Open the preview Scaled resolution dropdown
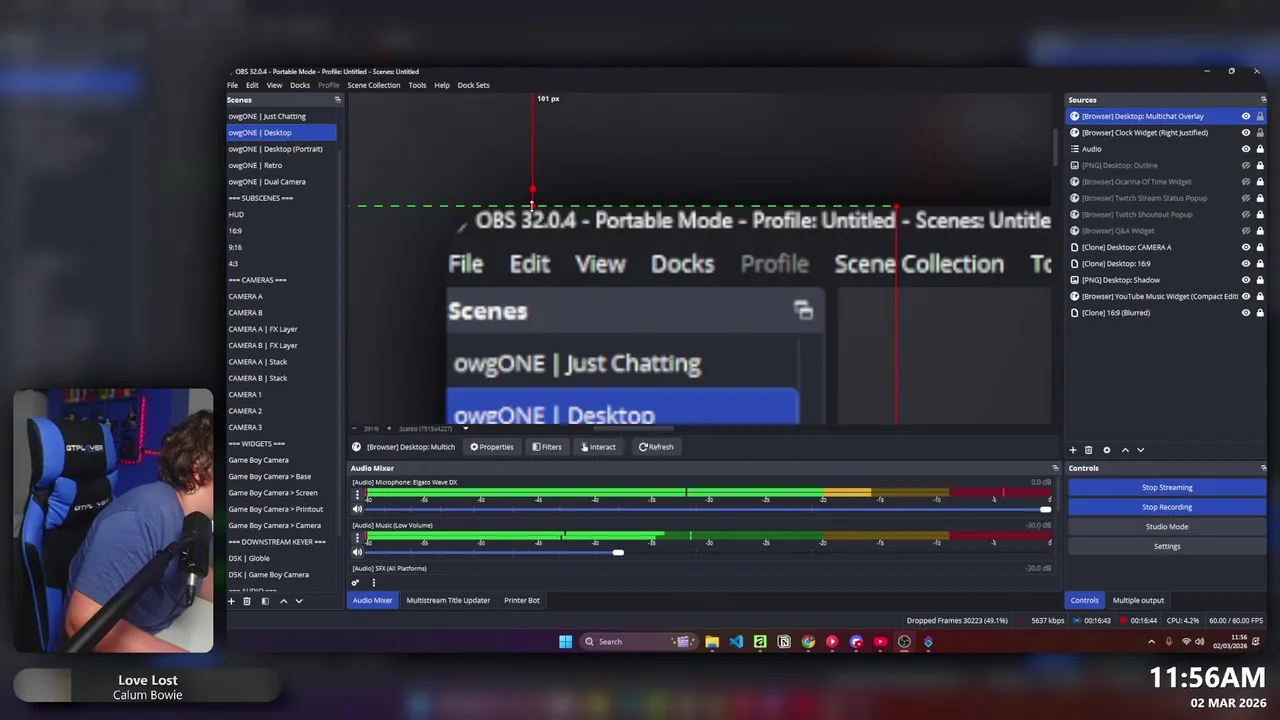 pyautogui.click(x=434, y=429)
